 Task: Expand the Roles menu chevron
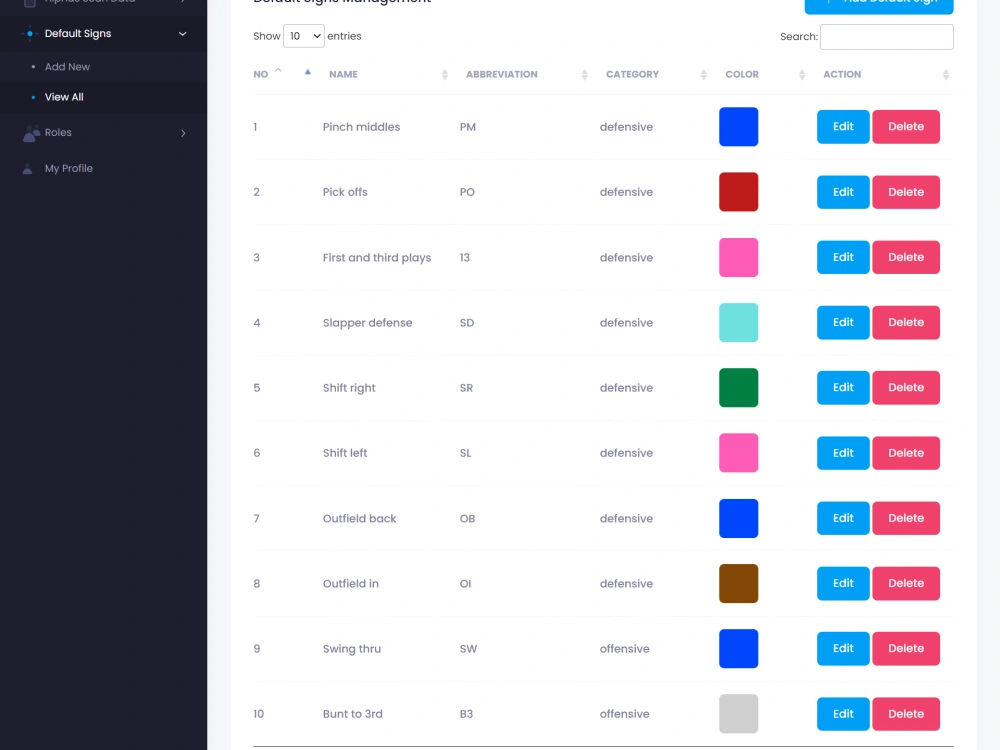click(x=183, y=133)
